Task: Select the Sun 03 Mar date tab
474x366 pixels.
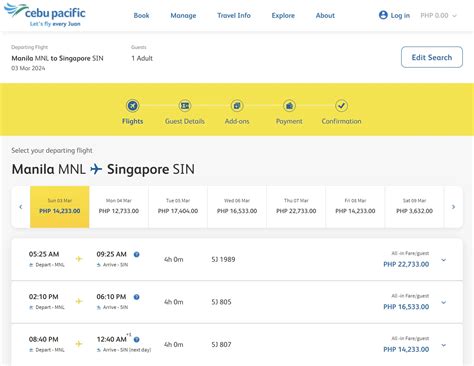Action: tap(60, 207)
